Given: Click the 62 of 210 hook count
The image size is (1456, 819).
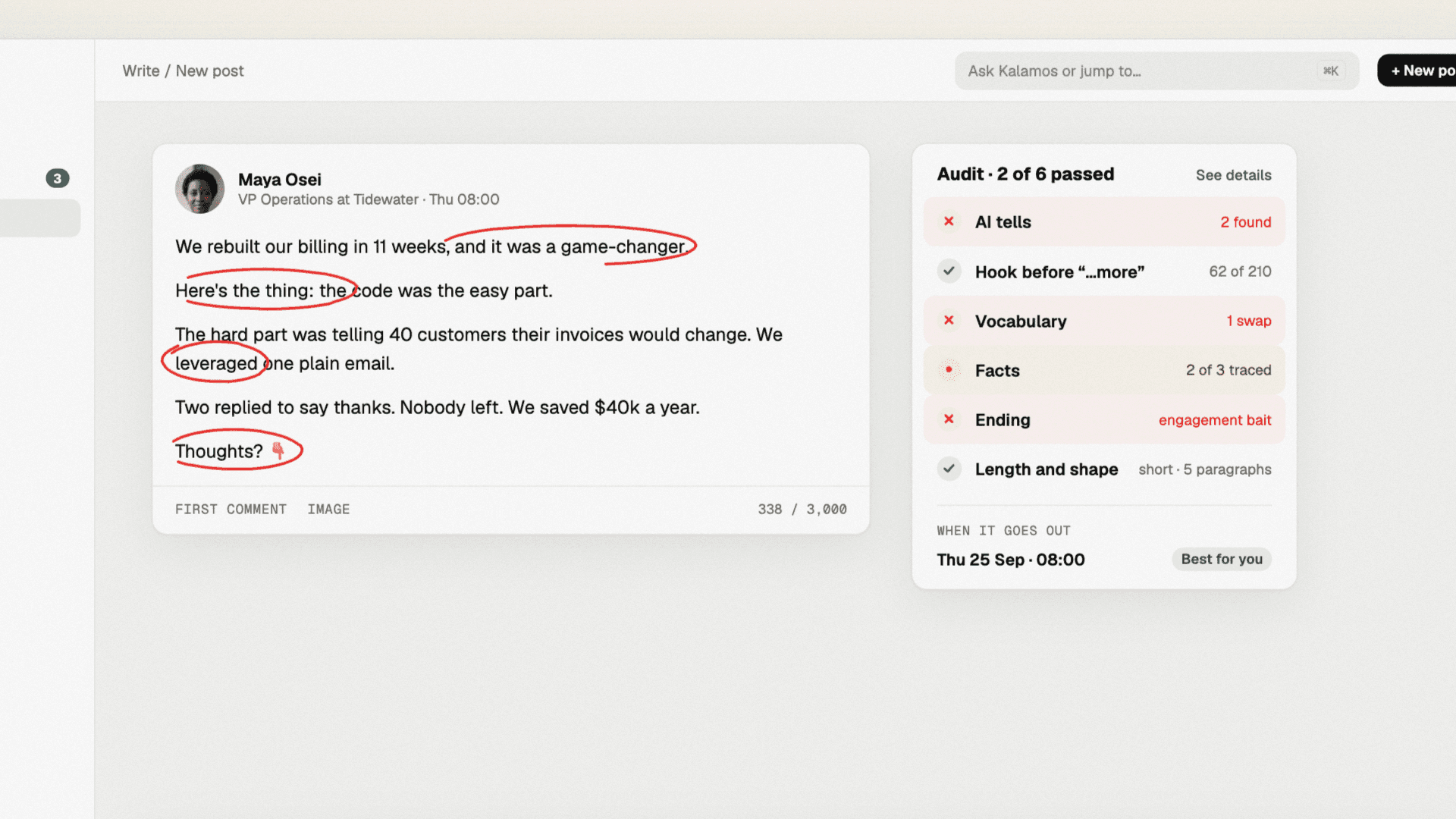Looking at the screenshot, I should click(1240, 271).
